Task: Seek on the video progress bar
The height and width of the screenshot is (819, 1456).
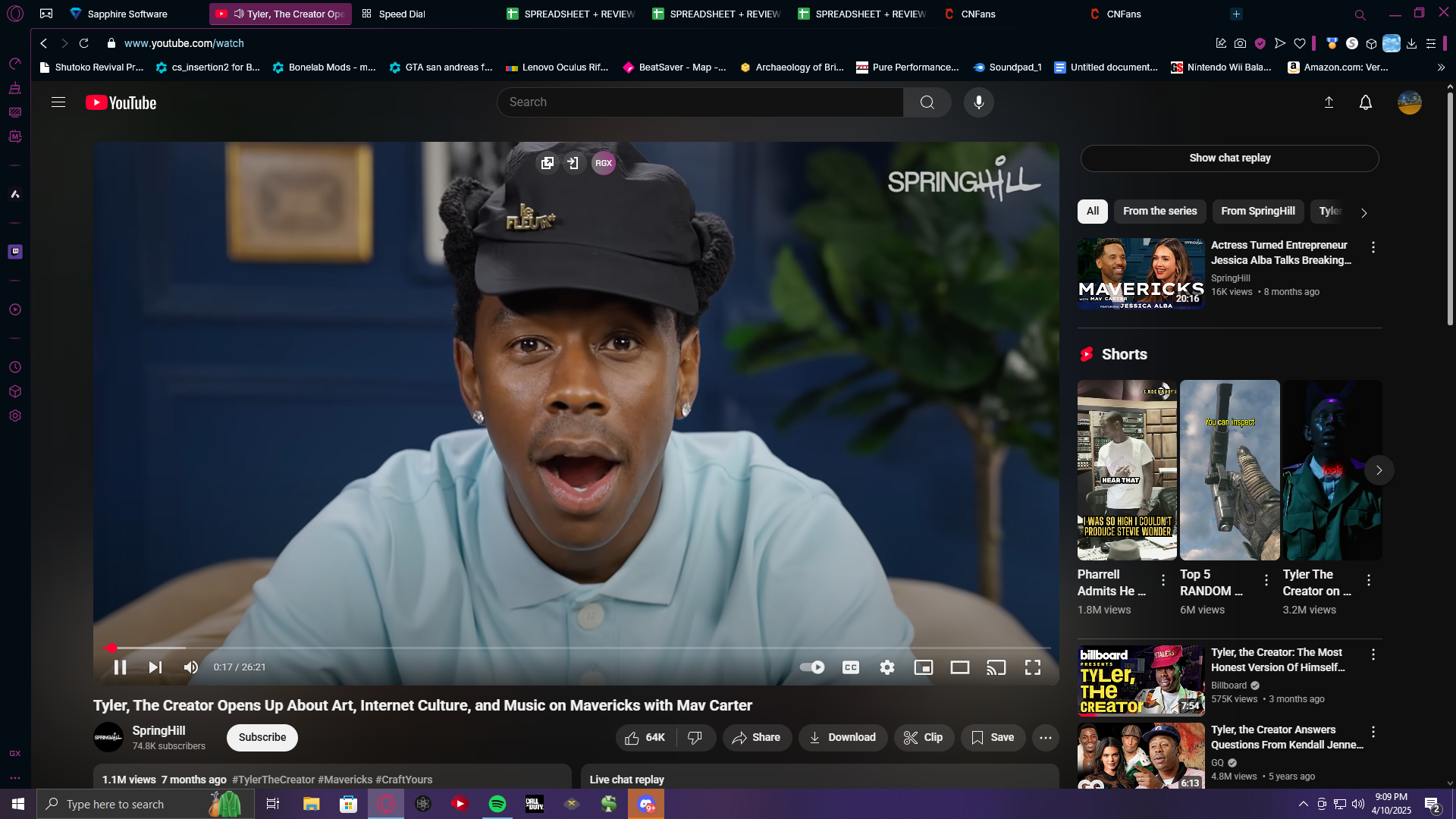Action: [531, 648]
